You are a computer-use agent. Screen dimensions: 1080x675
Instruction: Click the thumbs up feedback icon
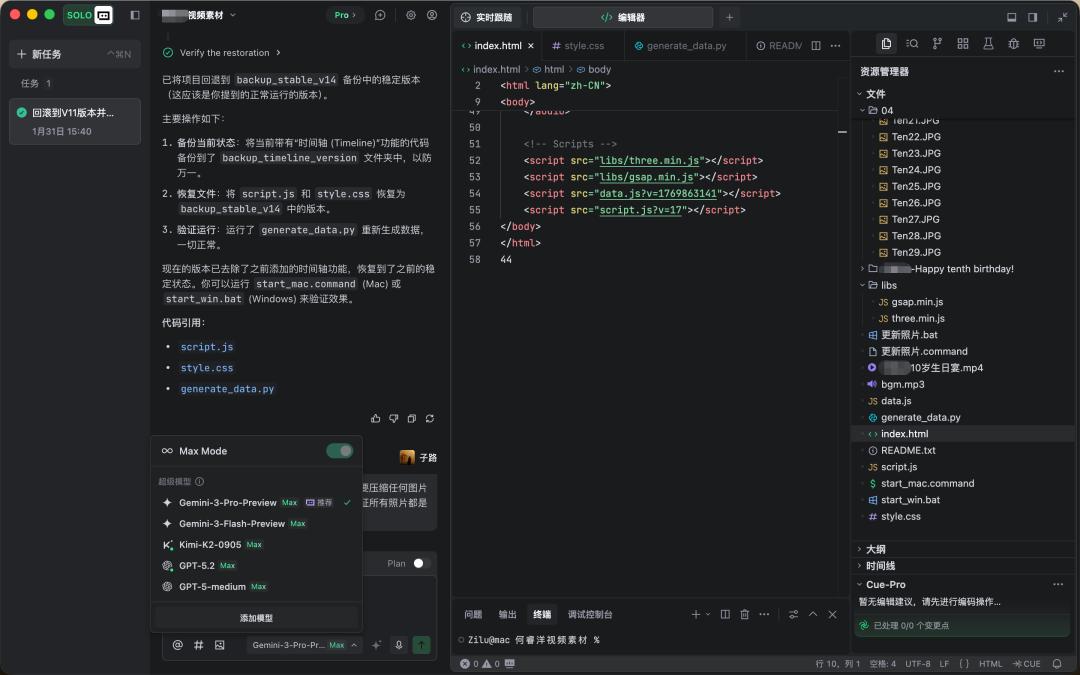click(x=376, y=418)
